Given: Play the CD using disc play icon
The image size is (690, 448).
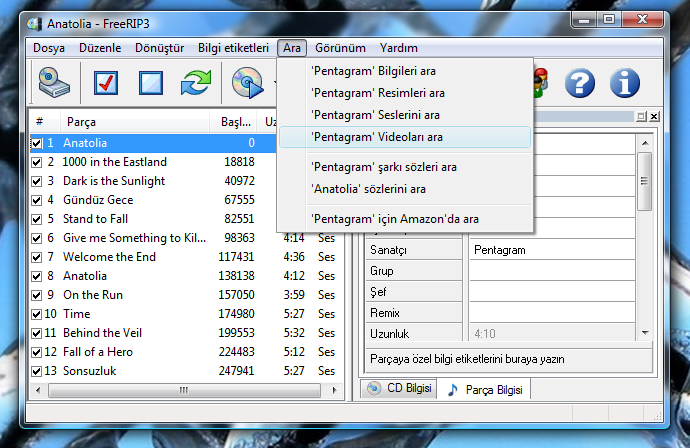Looking at the screenshot, I should 247,83.
